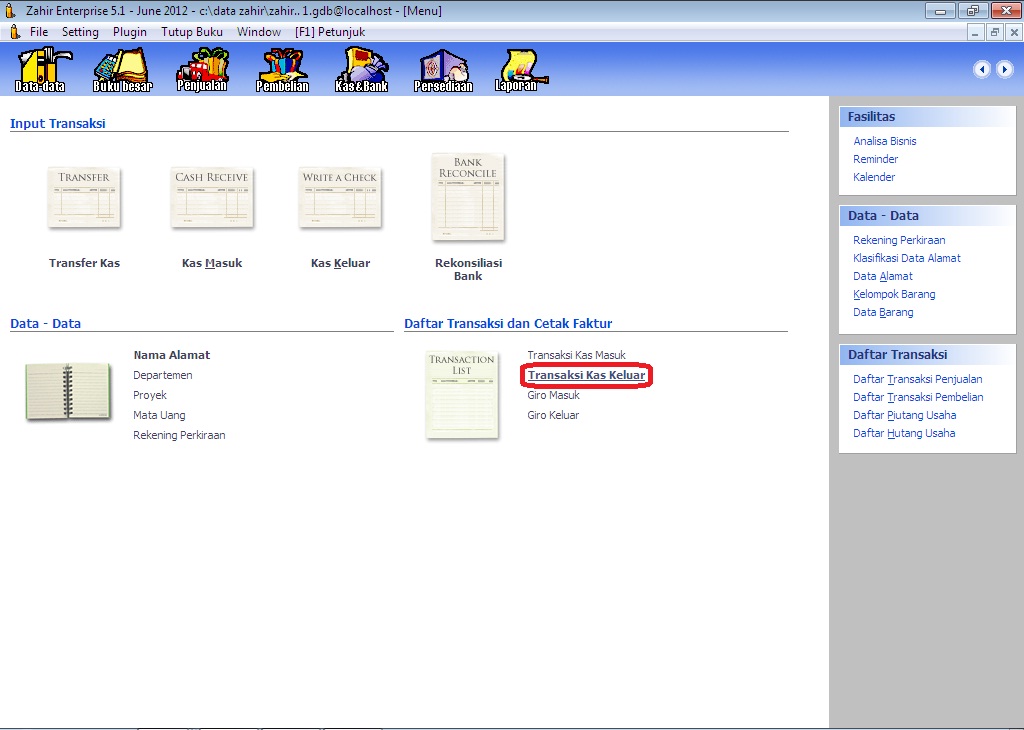
Task: Click the Transaction List icon
Action: 462,394
